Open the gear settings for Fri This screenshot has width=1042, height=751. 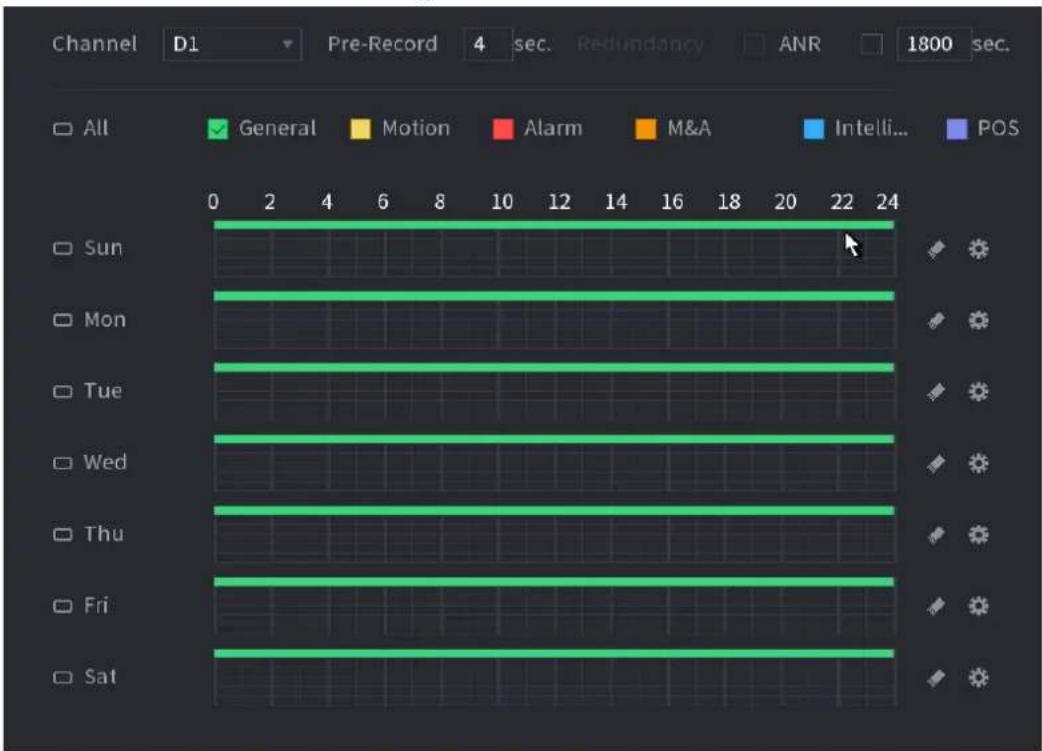pyautogui.click(x=978, y=605)
